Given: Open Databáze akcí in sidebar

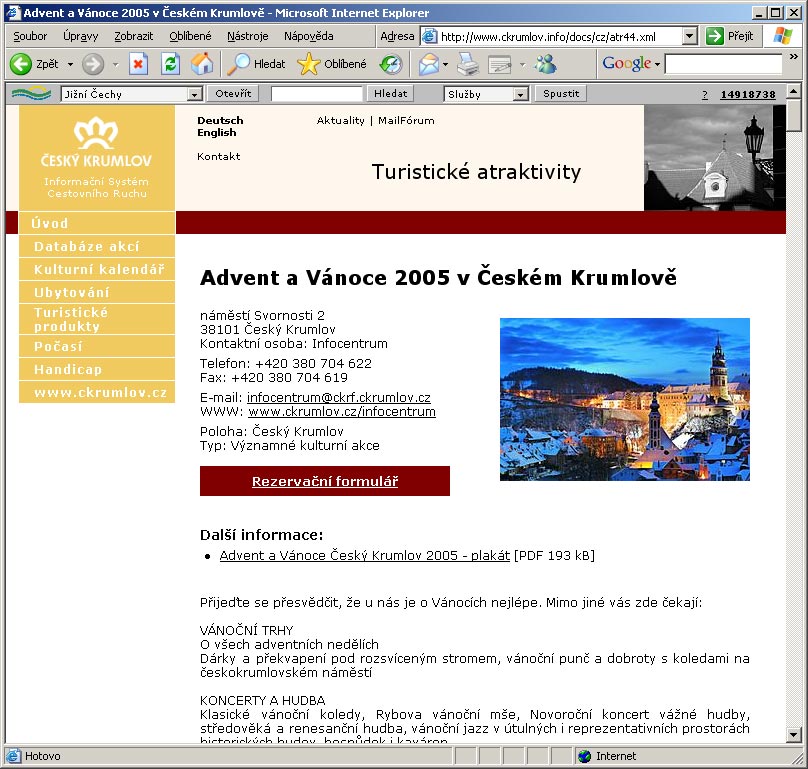Looking at the screenshot, I should pyautogui.click(x=97, y=246).
